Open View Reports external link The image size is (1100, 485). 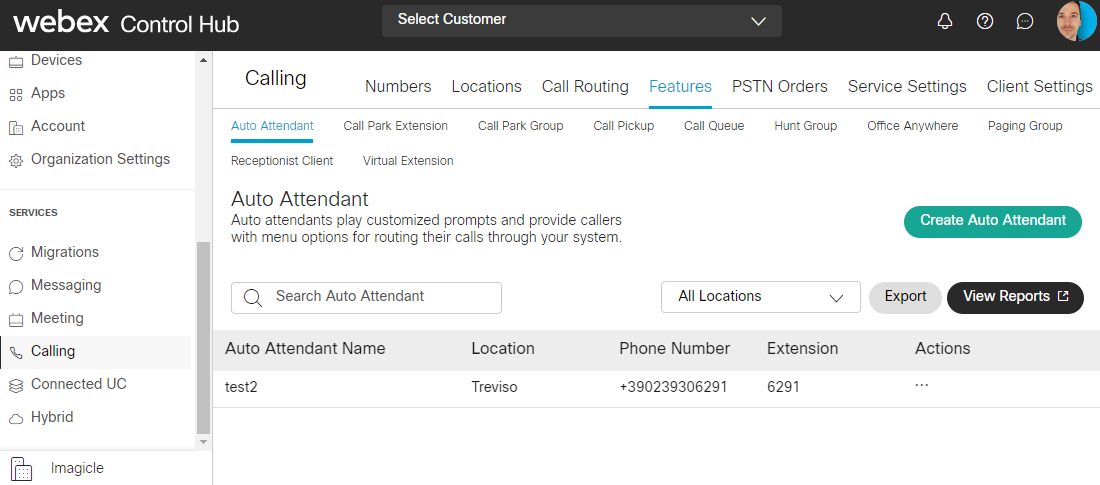pos(1015,297)
